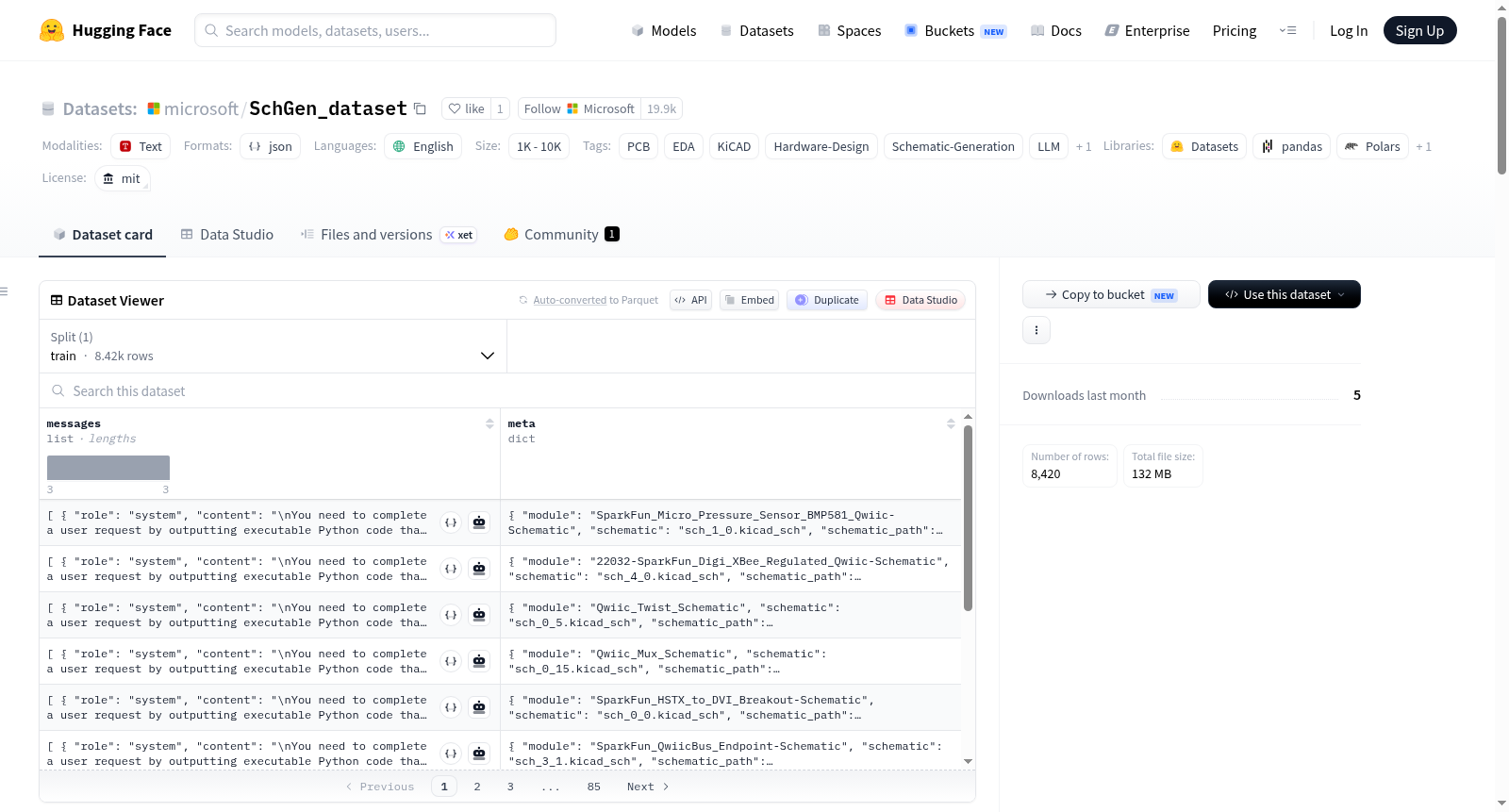Focus the Search this dataset field
This screenshot has height=812, width=1509.
pos(507,390)
